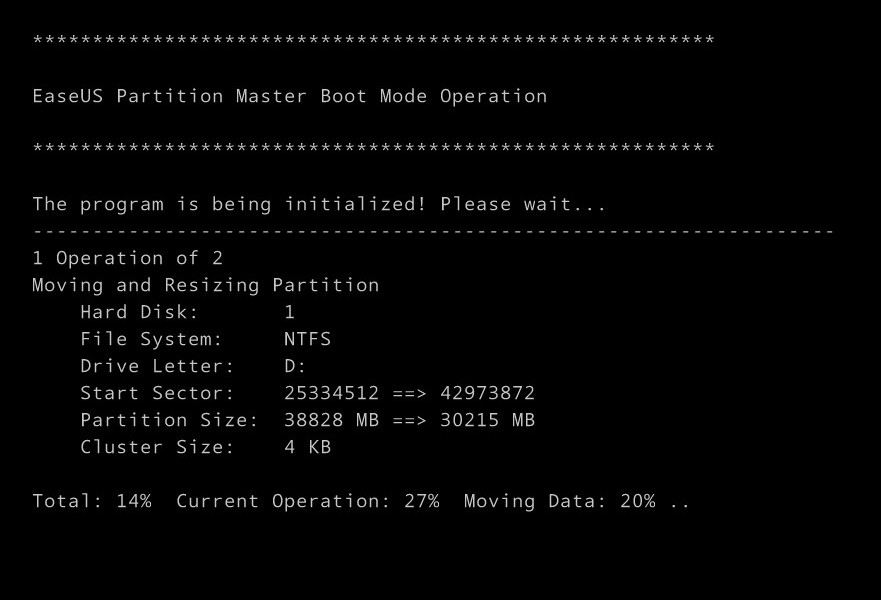Click the start sector value '25334512'
This screenshot has width=881, height=600.
[331, 393]
